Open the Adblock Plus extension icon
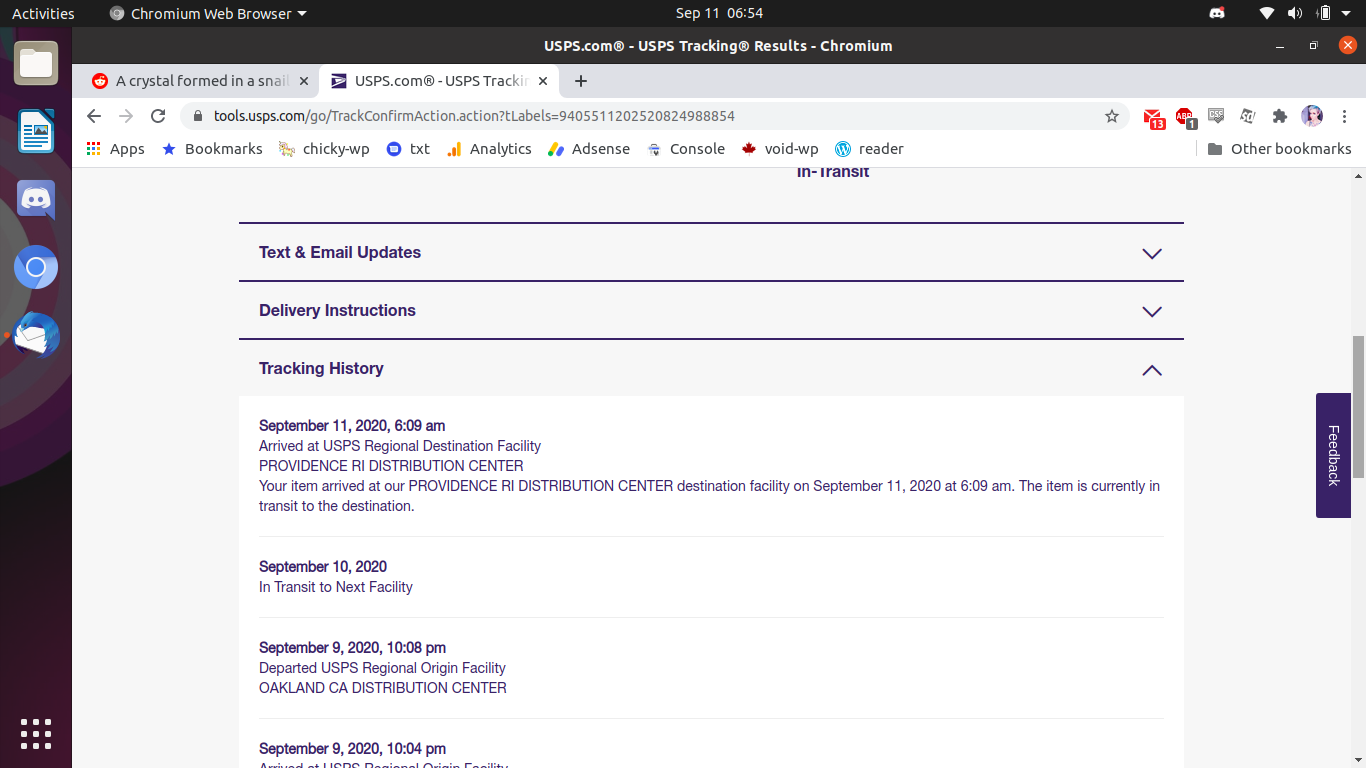The width and height of the screenshot is (1366, 768). coord(1185,118)
